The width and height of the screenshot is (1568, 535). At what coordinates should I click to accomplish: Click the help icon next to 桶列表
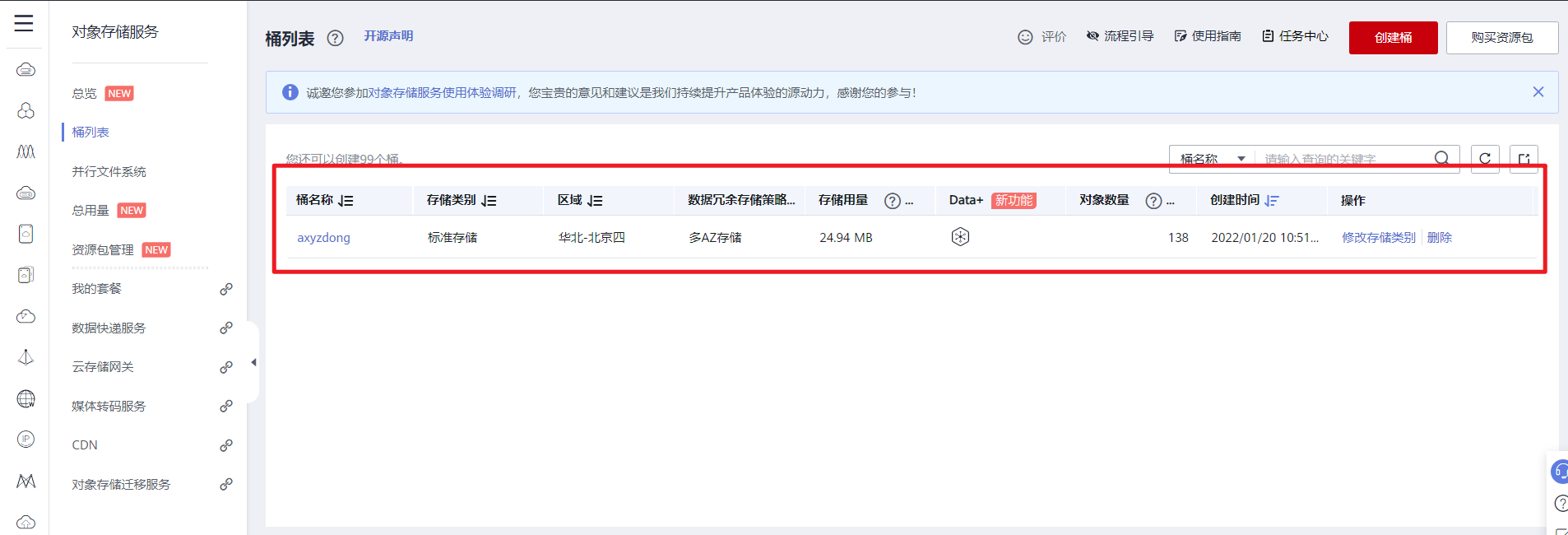click(x=335, y=38)
